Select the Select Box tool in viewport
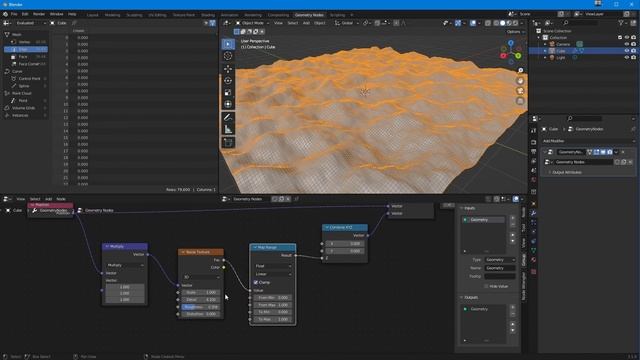The height and width of the screenshot is (360, 640). [x=228, y=44]
